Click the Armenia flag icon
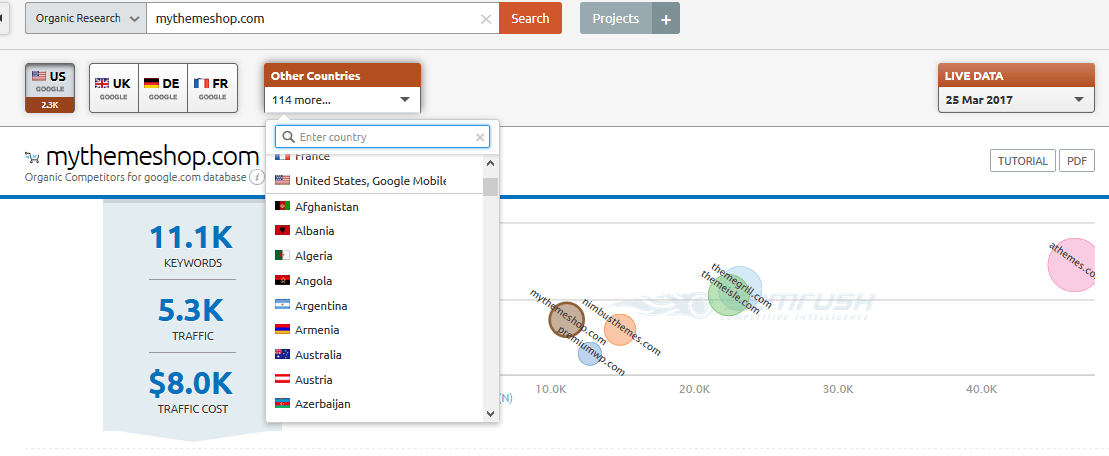 (282, 329)
